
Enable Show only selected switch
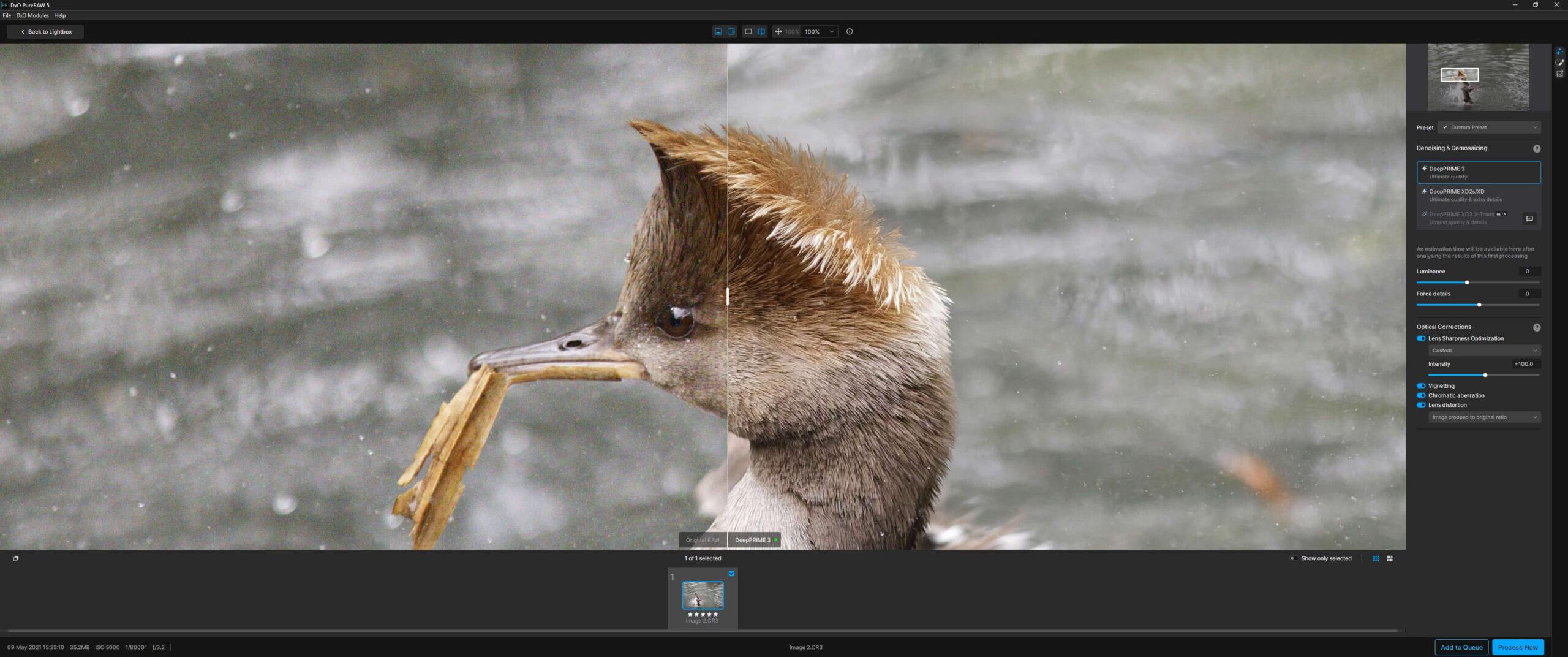pyautogui.click(x=1294, y=558)
